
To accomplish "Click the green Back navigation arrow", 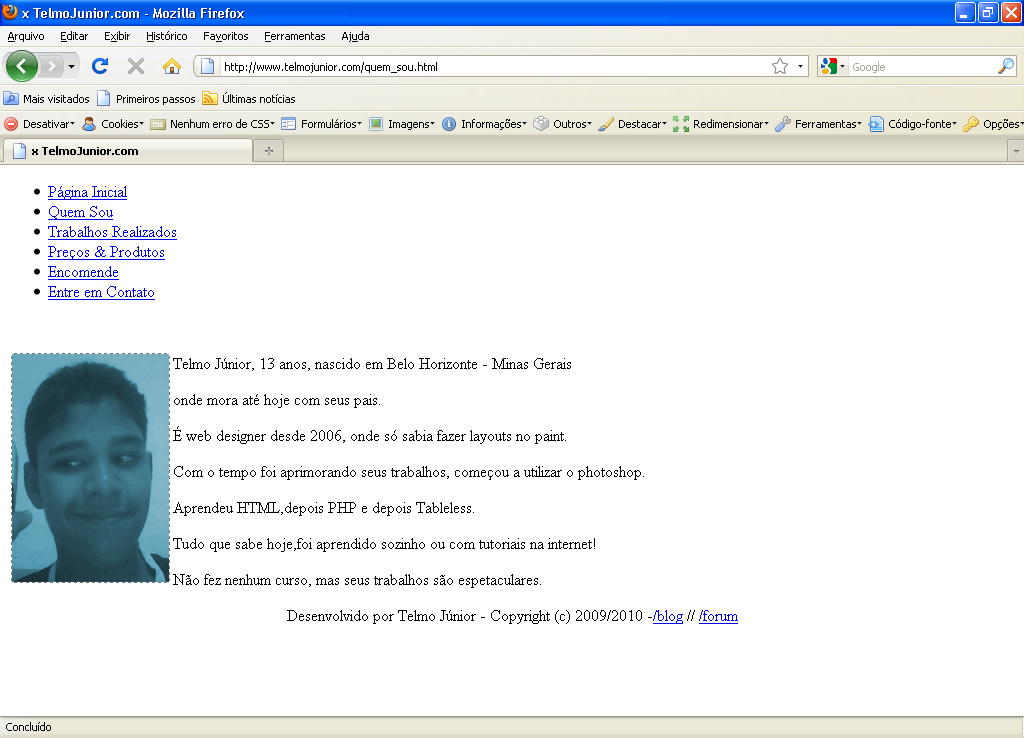I will point(22,66).
